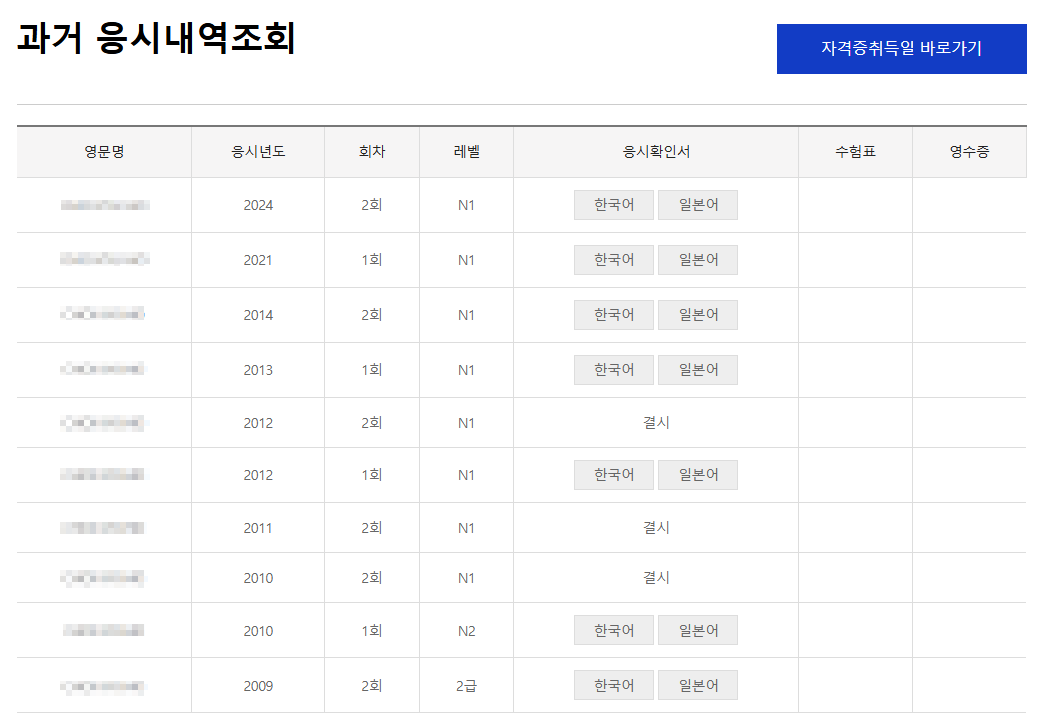Select the 2회 cell in the 2024 row
The width and height of the screenshot is (1041, 724).
click(x=372, y=206)
